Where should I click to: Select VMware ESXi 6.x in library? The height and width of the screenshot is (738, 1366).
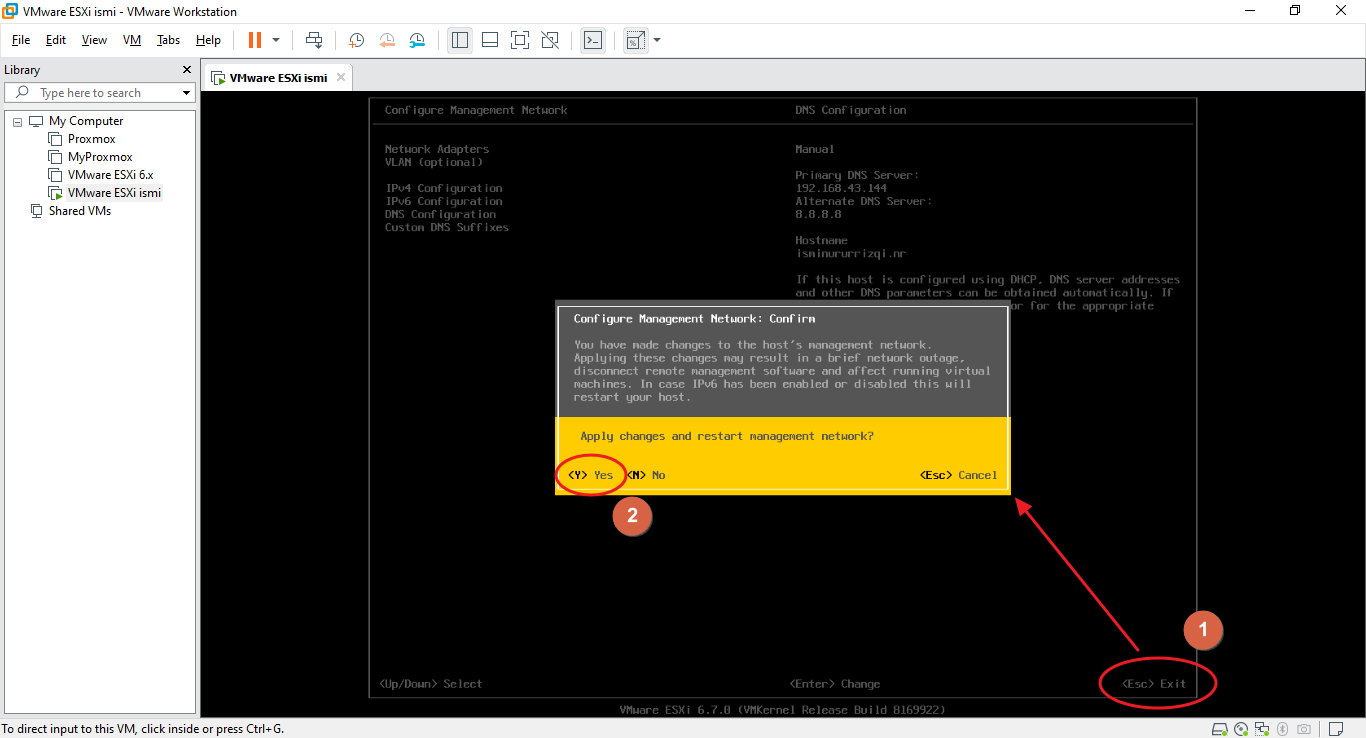point(110,175)
